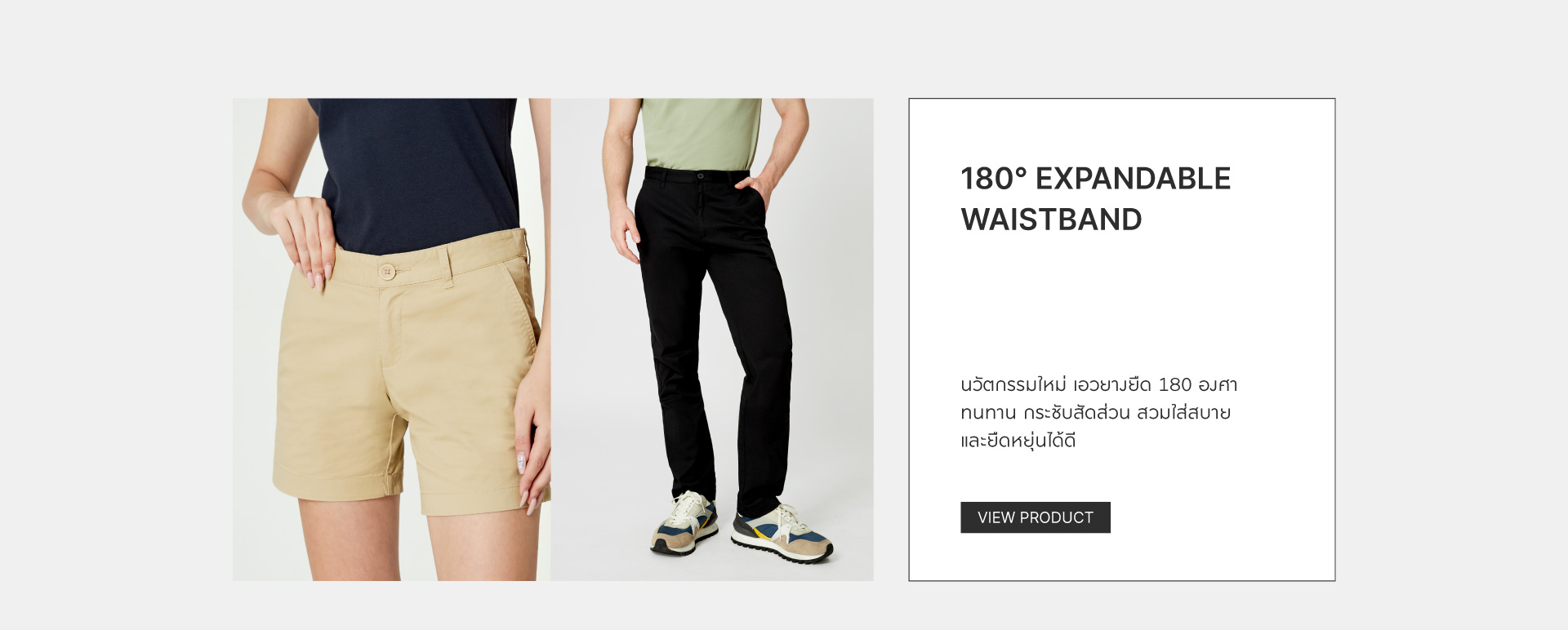Image resolution: width=1568 pixels, height=630 pixels.
Task: Click the brass button on the black trousers
Action: pyautogui.click(x=701, y=175)
